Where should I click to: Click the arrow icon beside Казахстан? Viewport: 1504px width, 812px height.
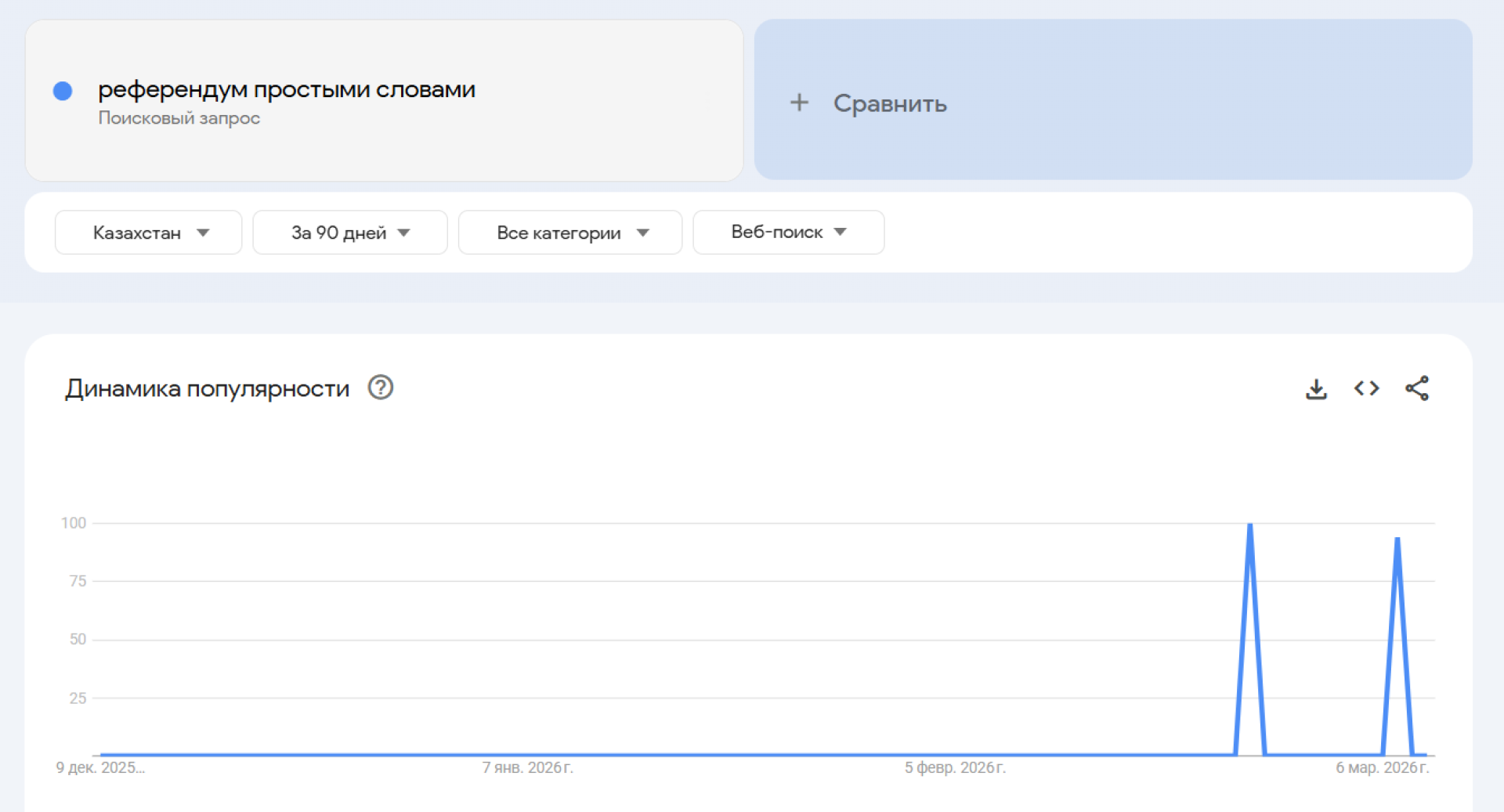(204, 233)
